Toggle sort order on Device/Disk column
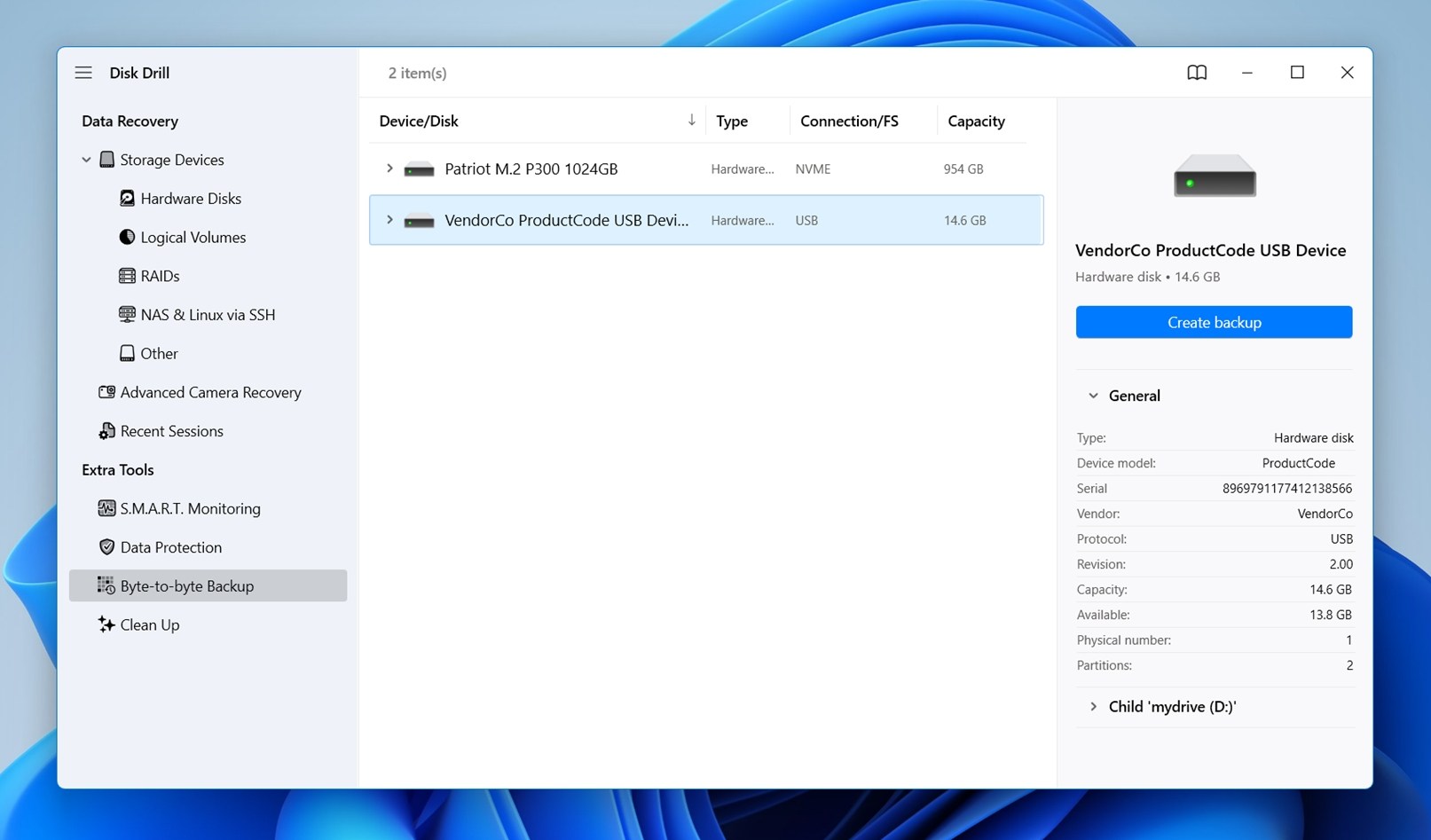The width and height of the screenshot is (1431, 840). 691,120
